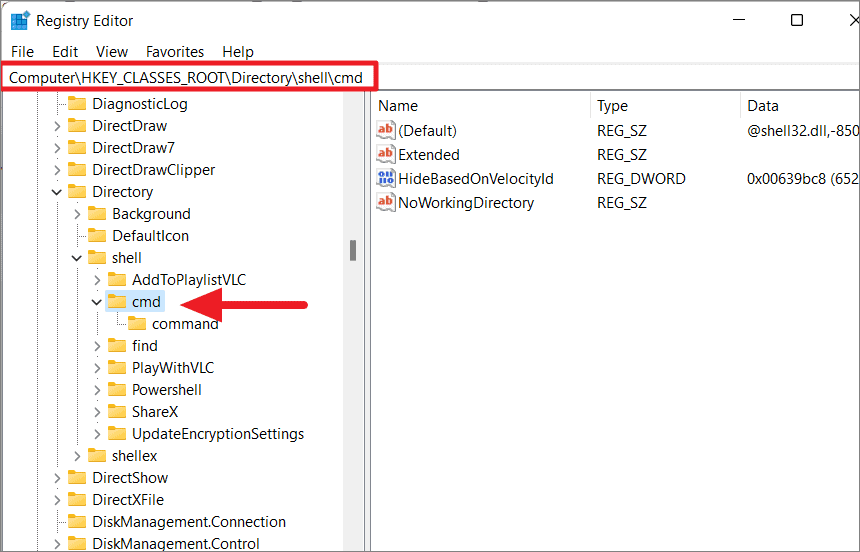This screenshot has height=552, width=860.
Task: Expand the DirectDraw key
Action: coord(57,126)
